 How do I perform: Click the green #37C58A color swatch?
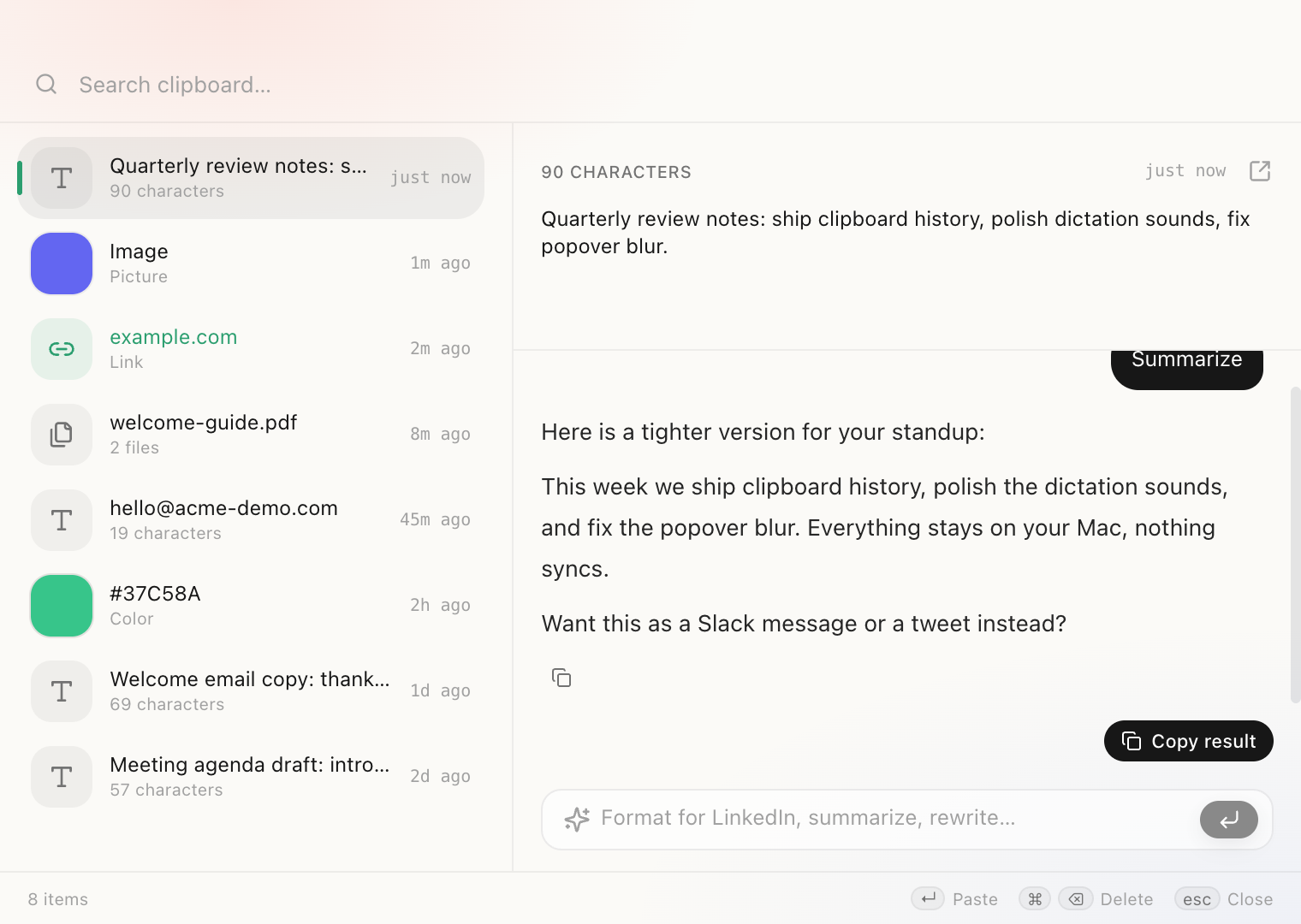(62, 606)
